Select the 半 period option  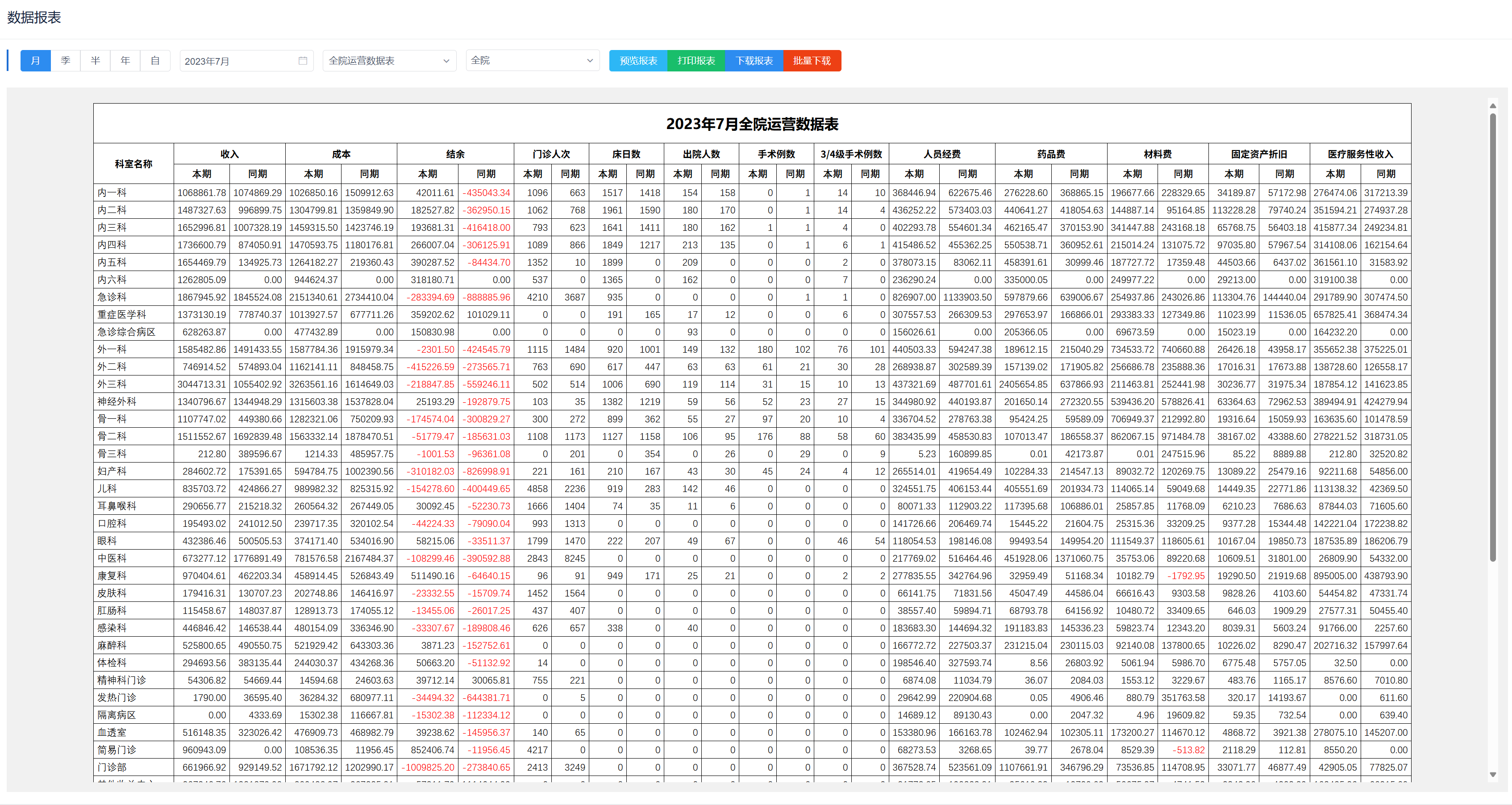[95, 60]
